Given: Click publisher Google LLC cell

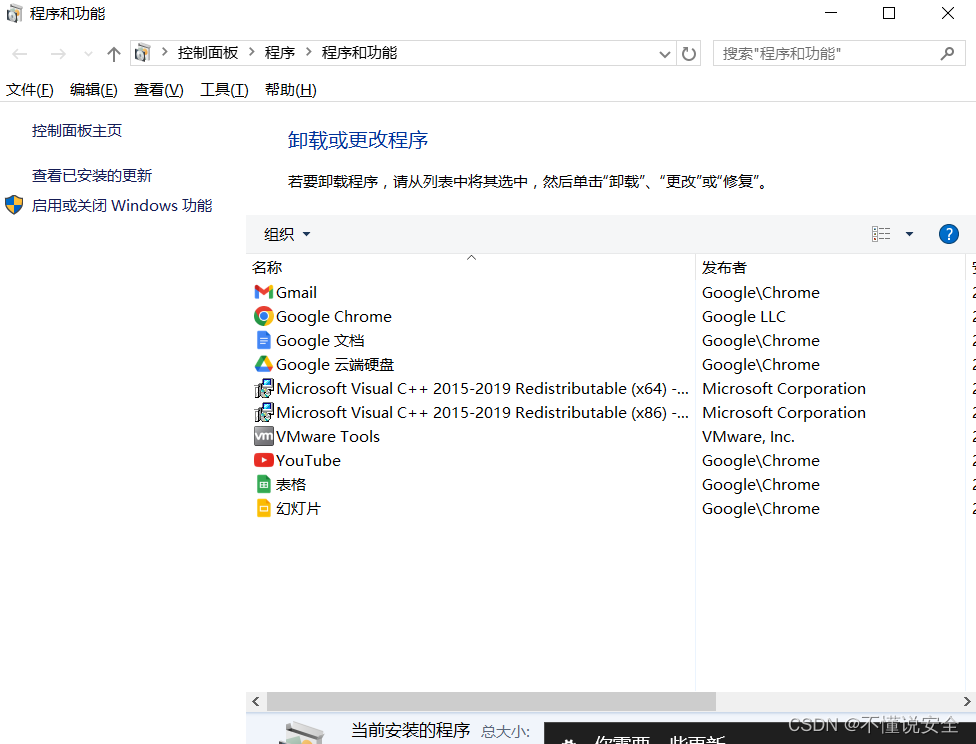Looking at the screenshot, I should pyautogui.click(x=744, y=316).
